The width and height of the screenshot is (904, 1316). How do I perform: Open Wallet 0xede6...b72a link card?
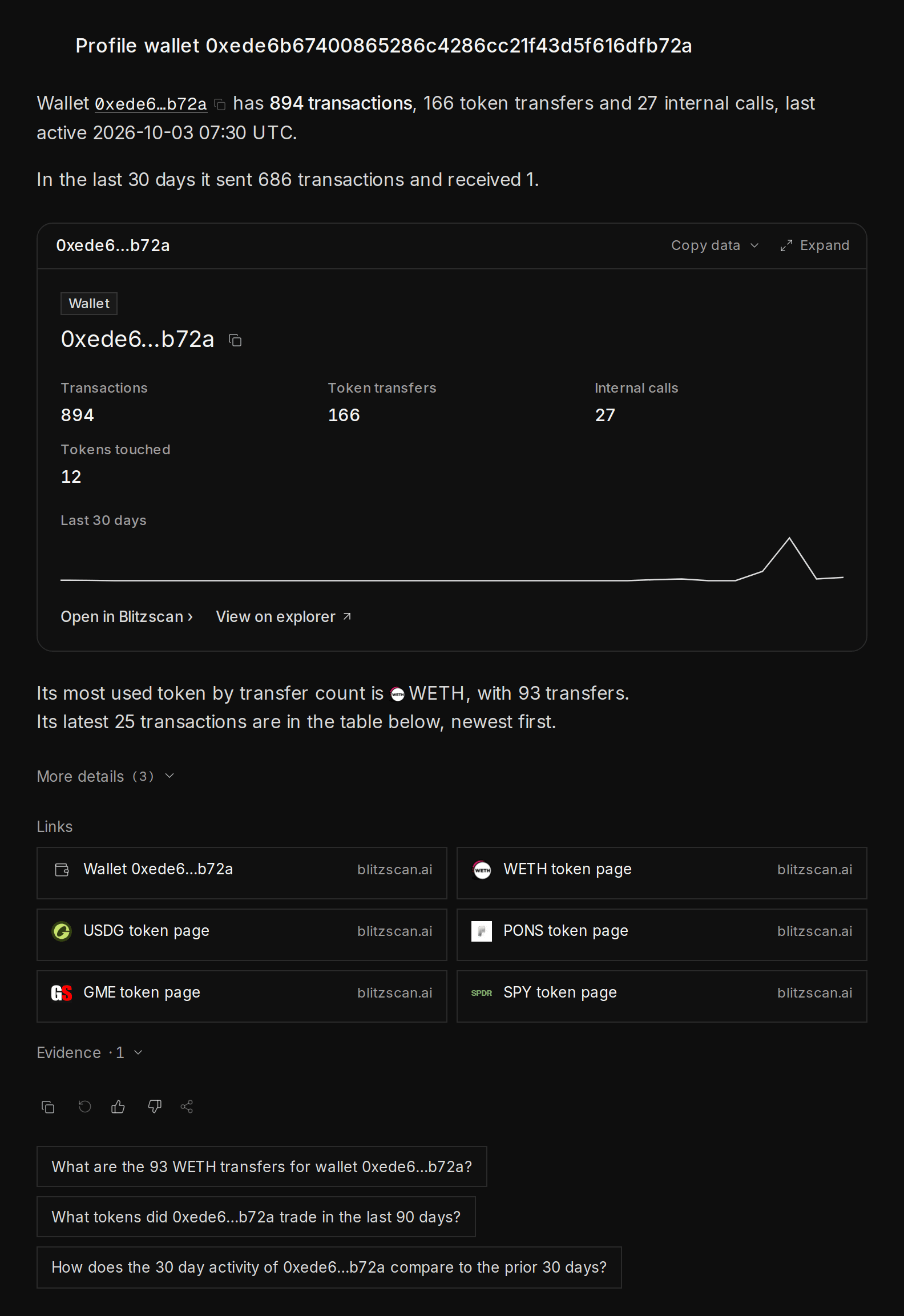tap(242, 873)
